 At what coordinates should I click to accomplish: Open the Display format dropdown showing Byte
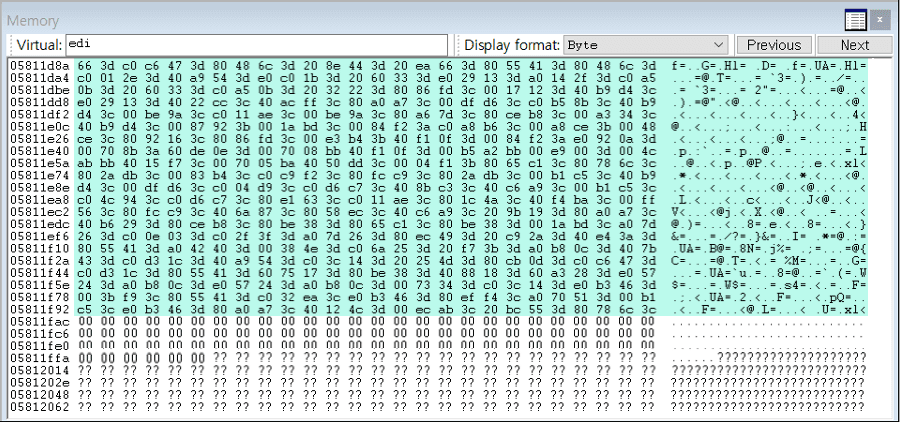coord(646,45)
